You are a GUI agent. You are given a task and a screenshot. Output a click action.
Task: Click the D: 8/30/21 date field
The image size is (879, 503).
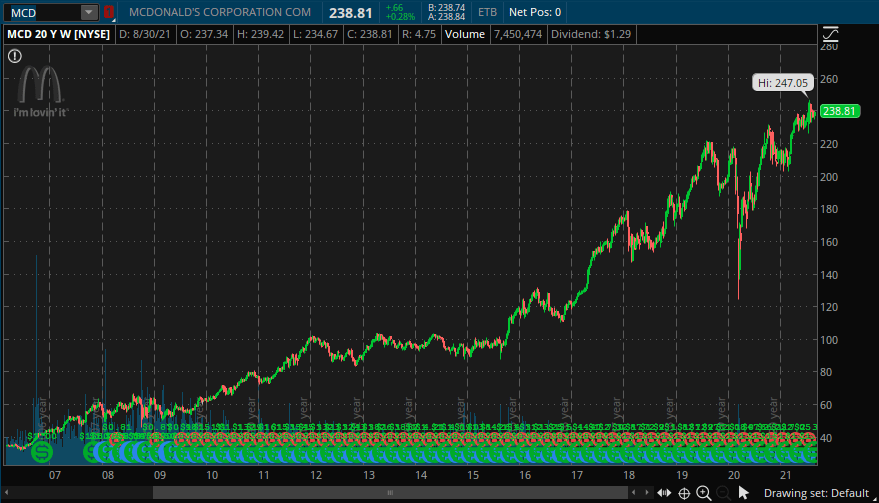[145, 34]
